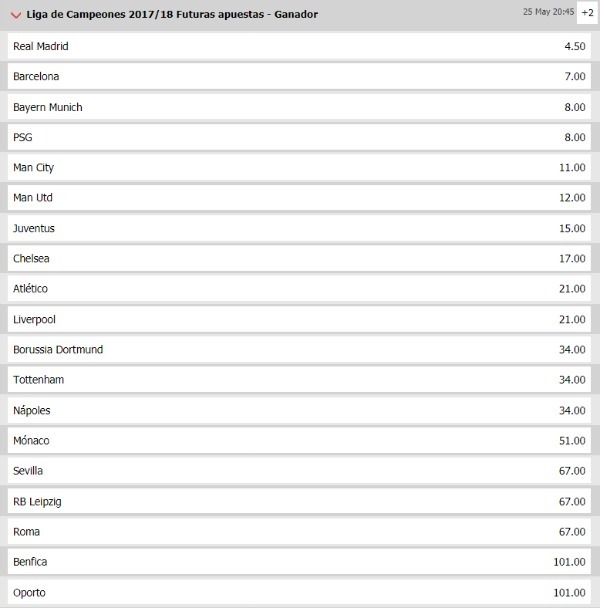
Task: Select Nápoles winner odds
Action: tap(299, 410)
